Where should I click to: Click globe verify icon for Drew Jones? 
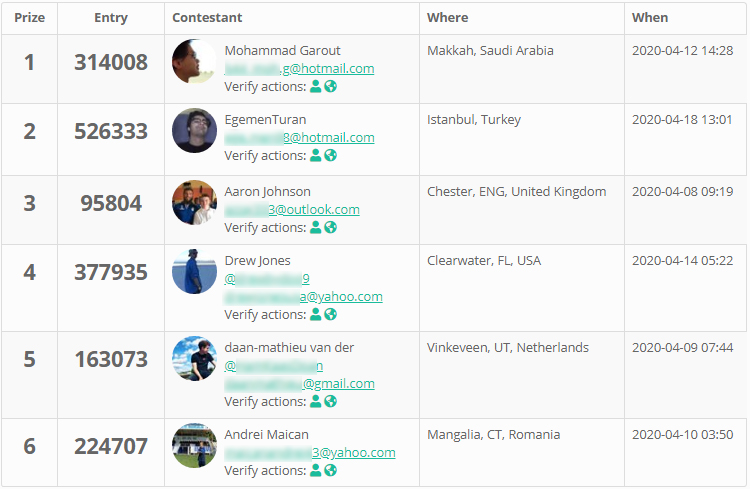pyautogui.click(x=330, y=315)
